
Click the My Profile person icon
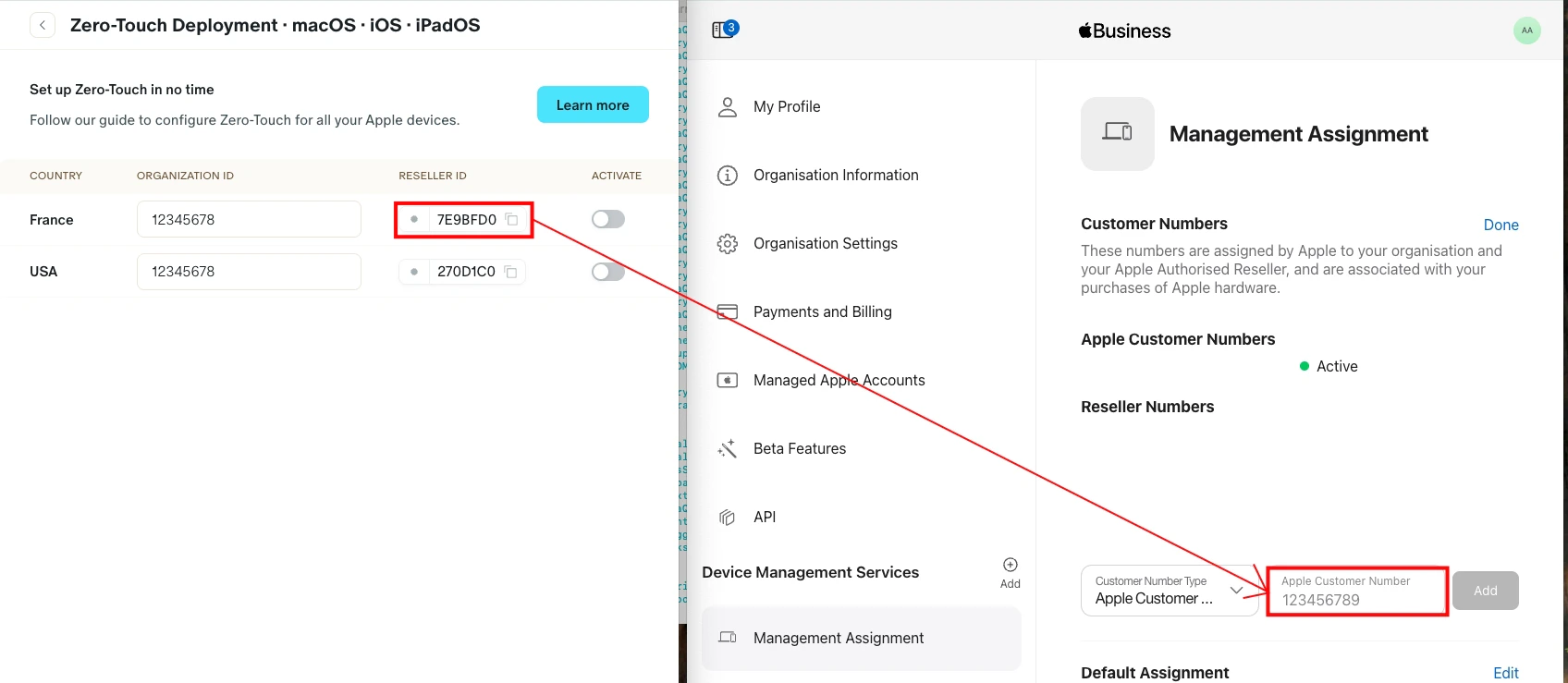coord(728,107)
